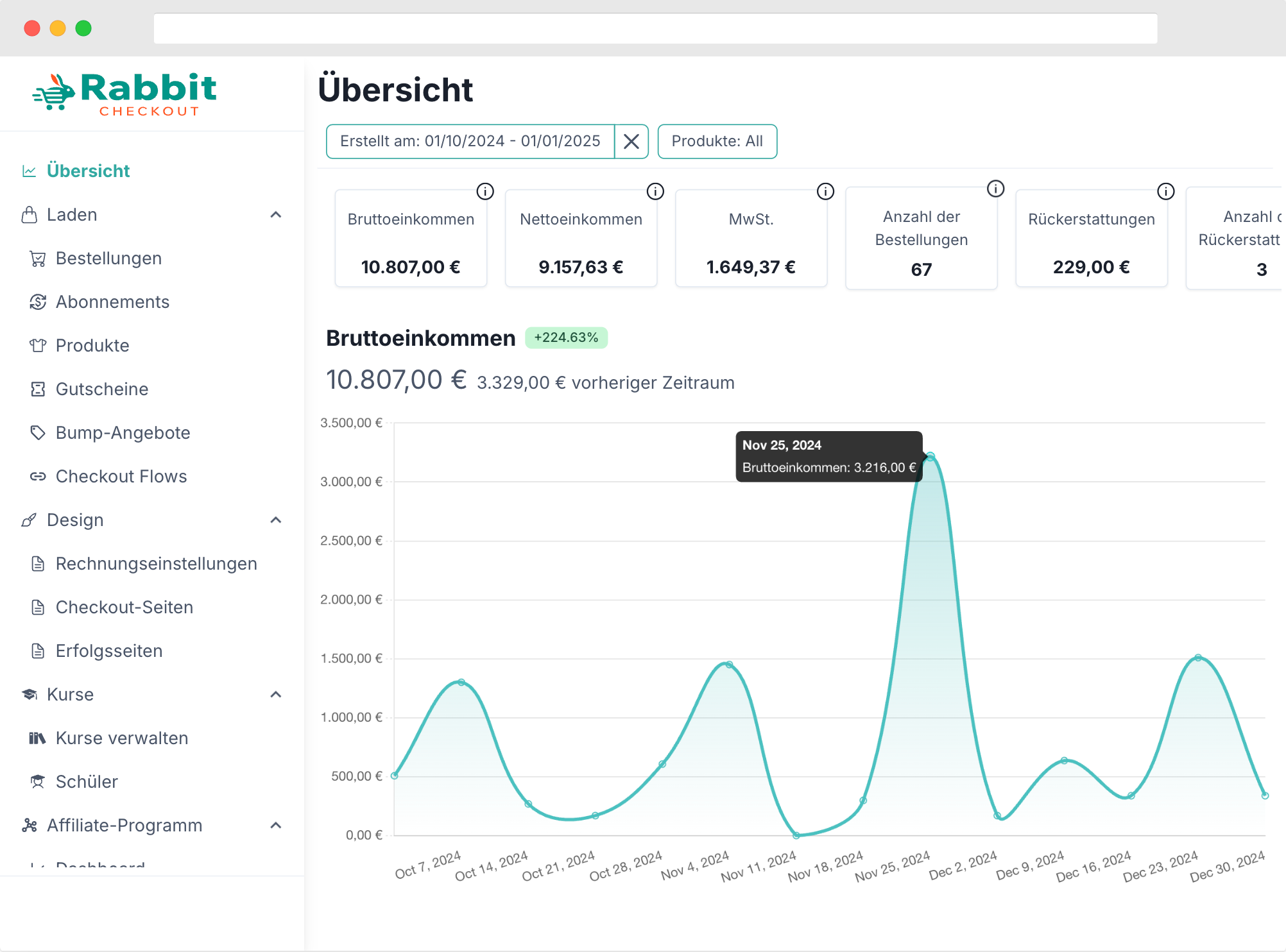Collapse the Affiliate-Programm section
The width and height of the screenshot is (1286, 952).
[x=276, y=826]
